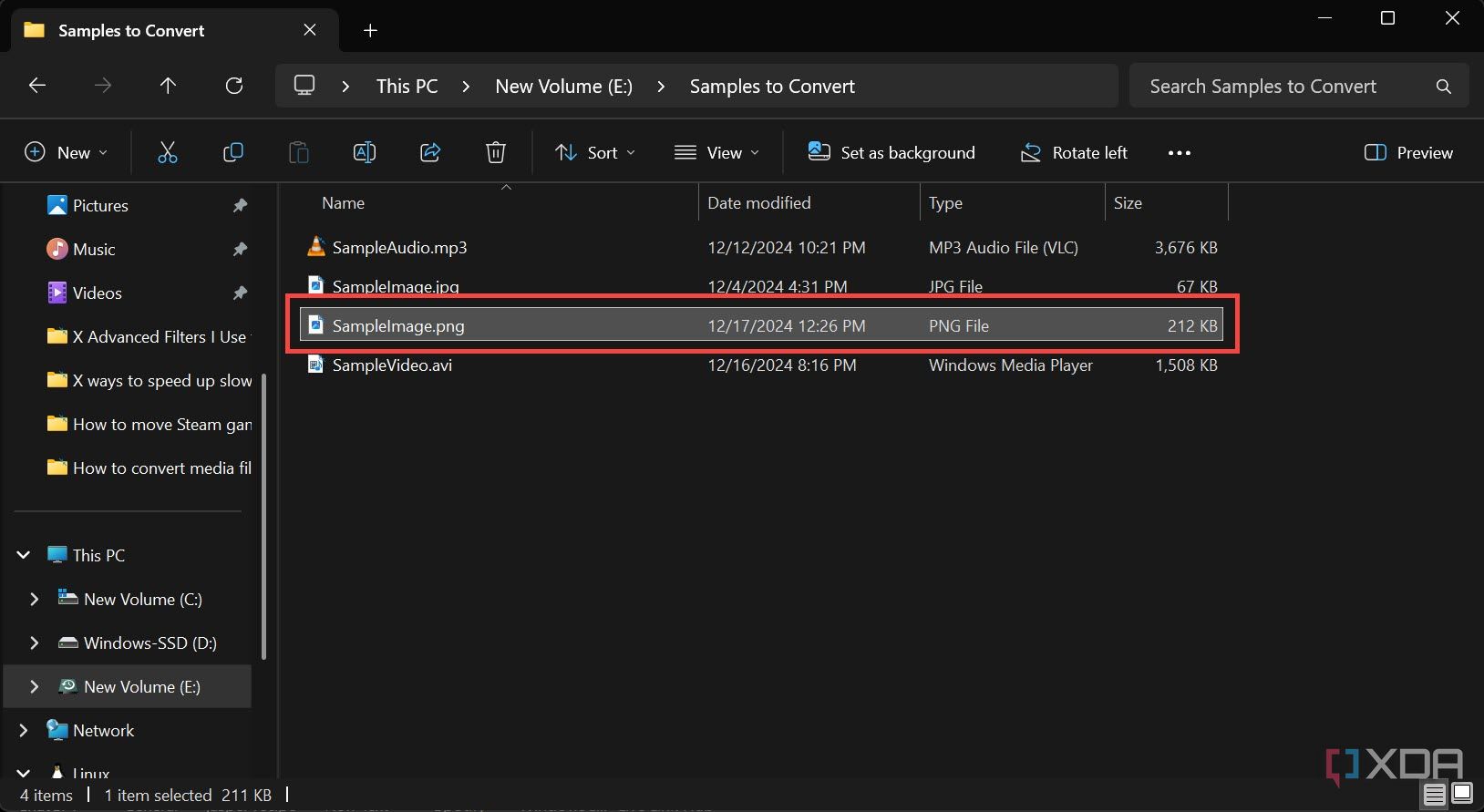Expand Windows-SSD (D:) tree node
This screenshot has width=1484, height=812.
coord(35,642)
